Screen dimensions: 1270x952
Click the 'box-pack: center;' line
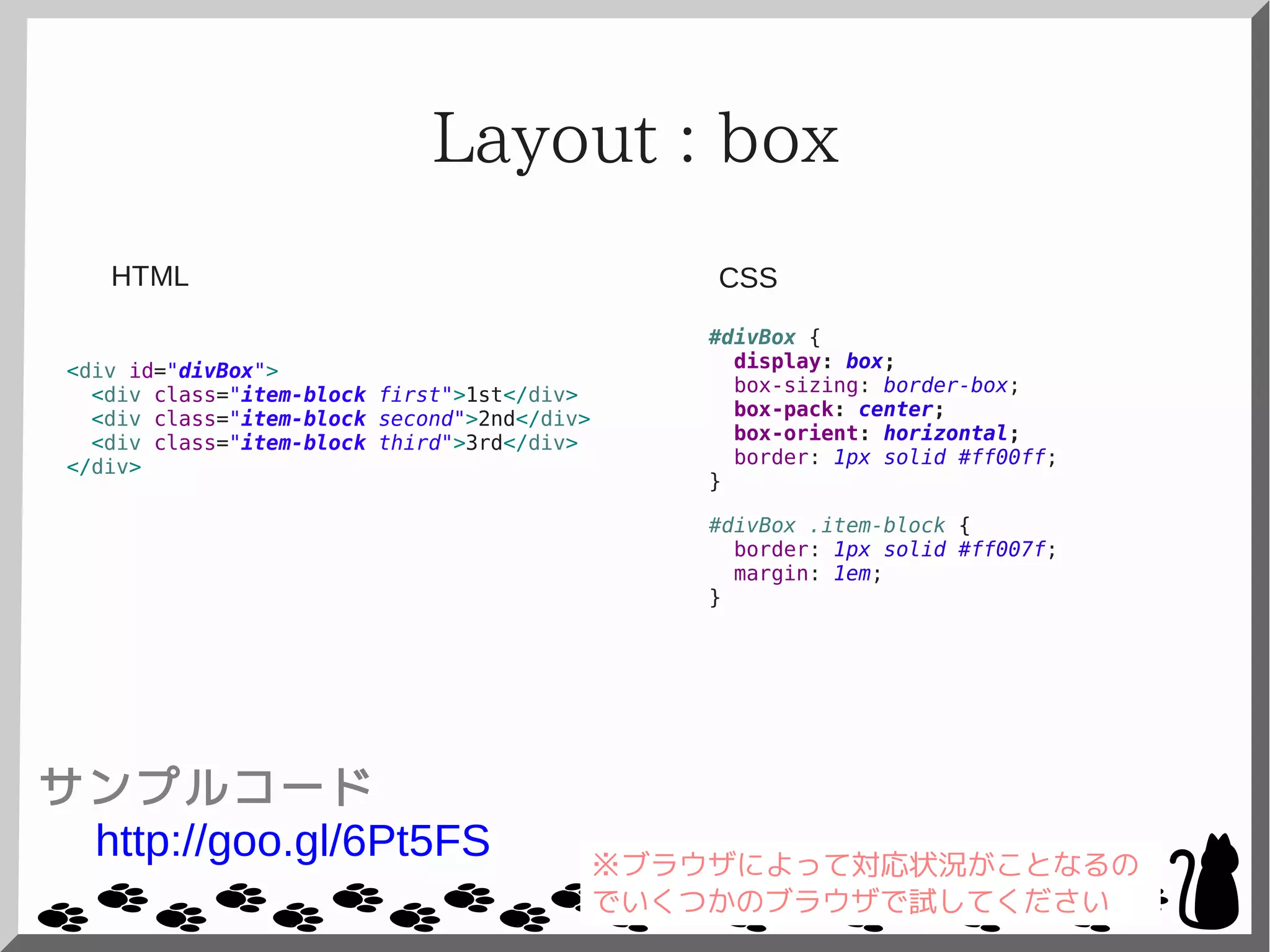coord(839,410)
